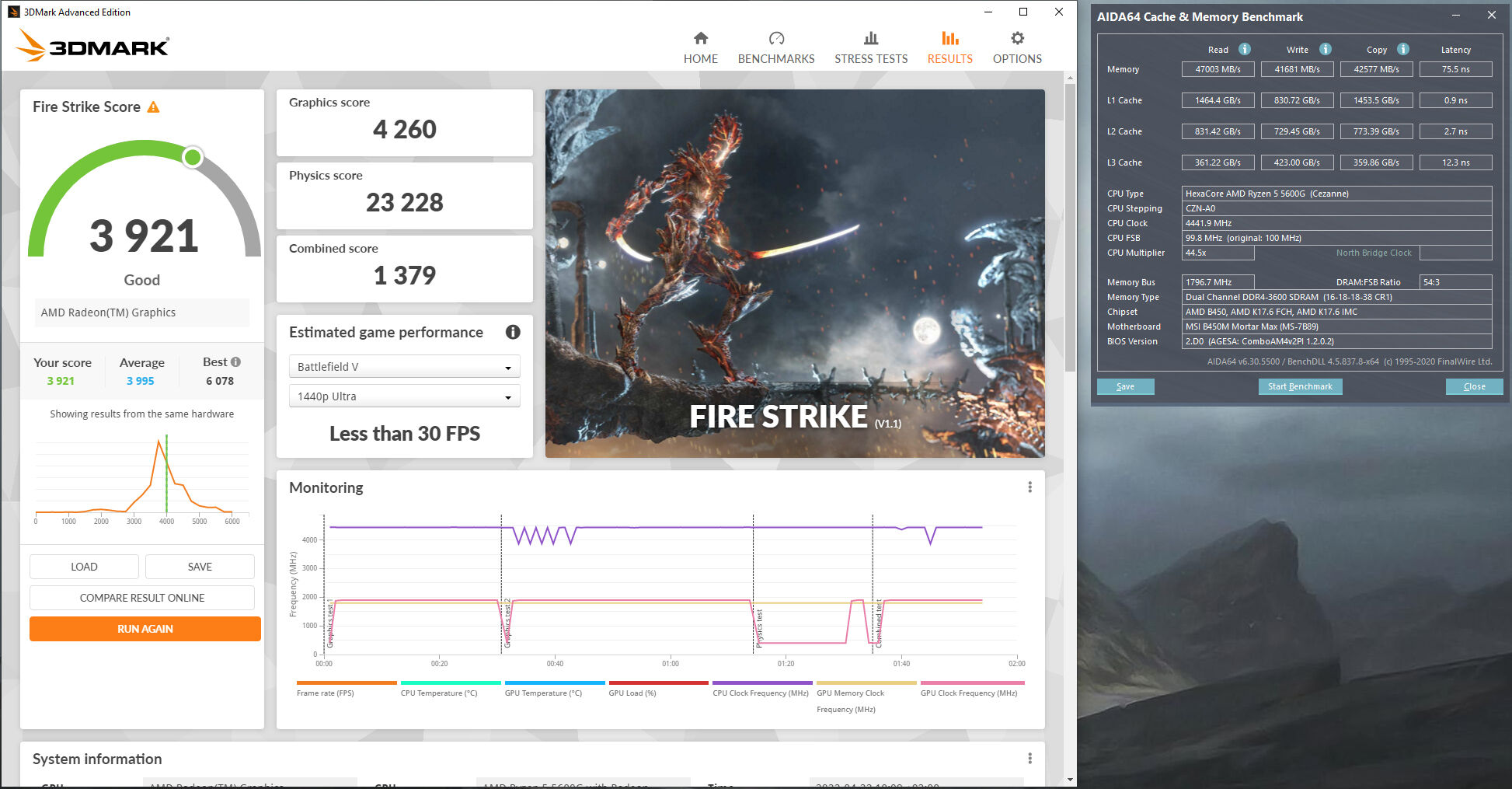Click the CPU Clock value 4441.9 MHz
The image size is (1512, 789).
[x=1336, y=223]
